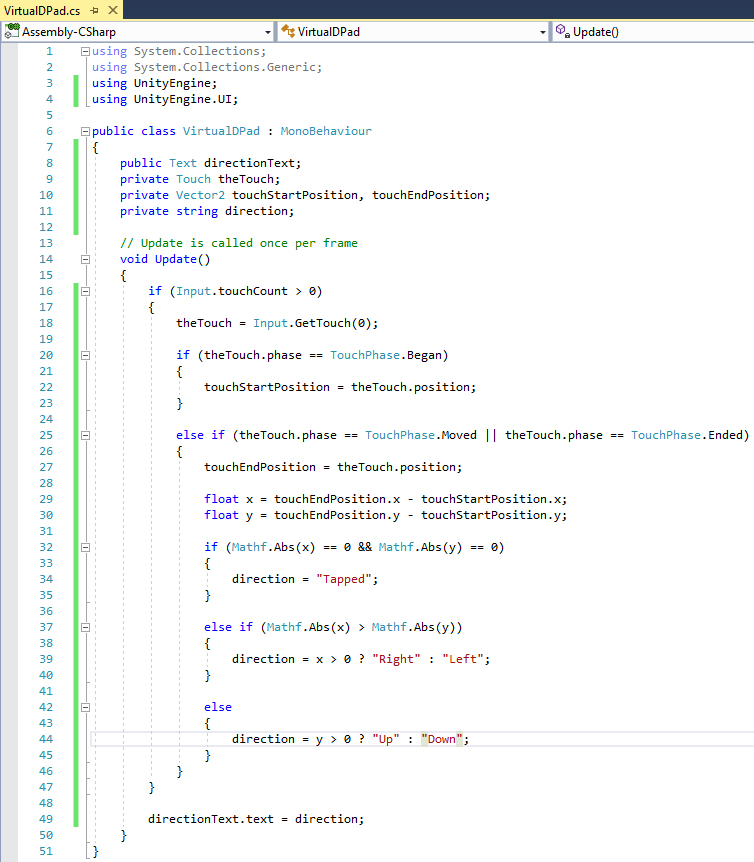
Task: Collapse the if Input.touchCount block
Action: pos(85,291)
